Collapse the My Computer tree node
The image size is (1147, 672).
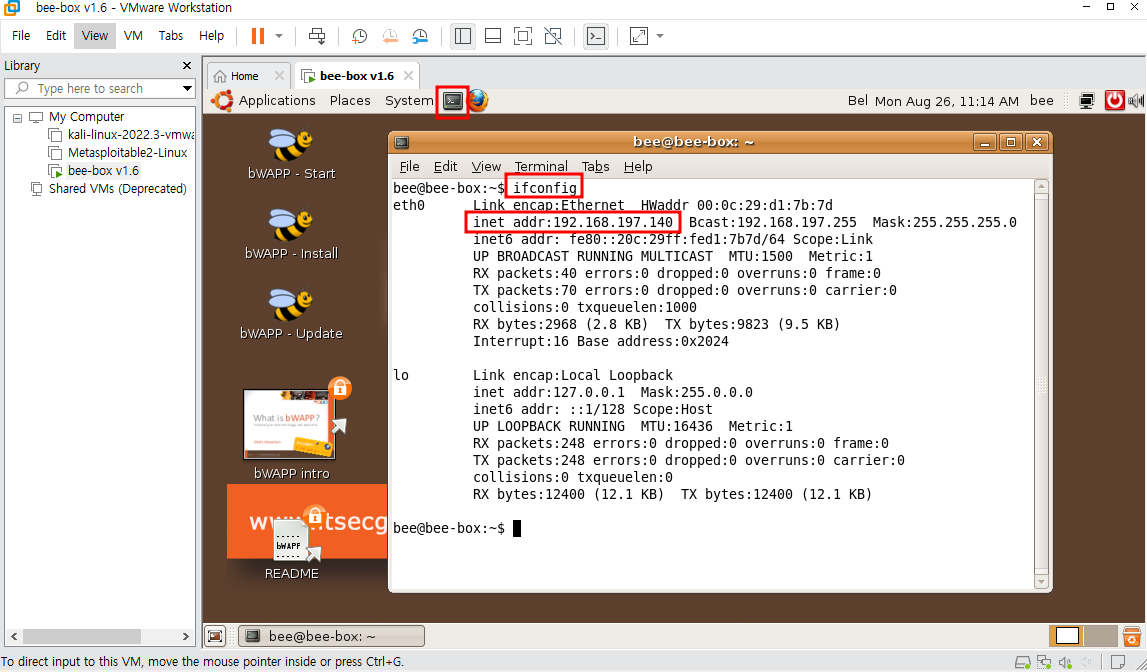tap(18, 117)
